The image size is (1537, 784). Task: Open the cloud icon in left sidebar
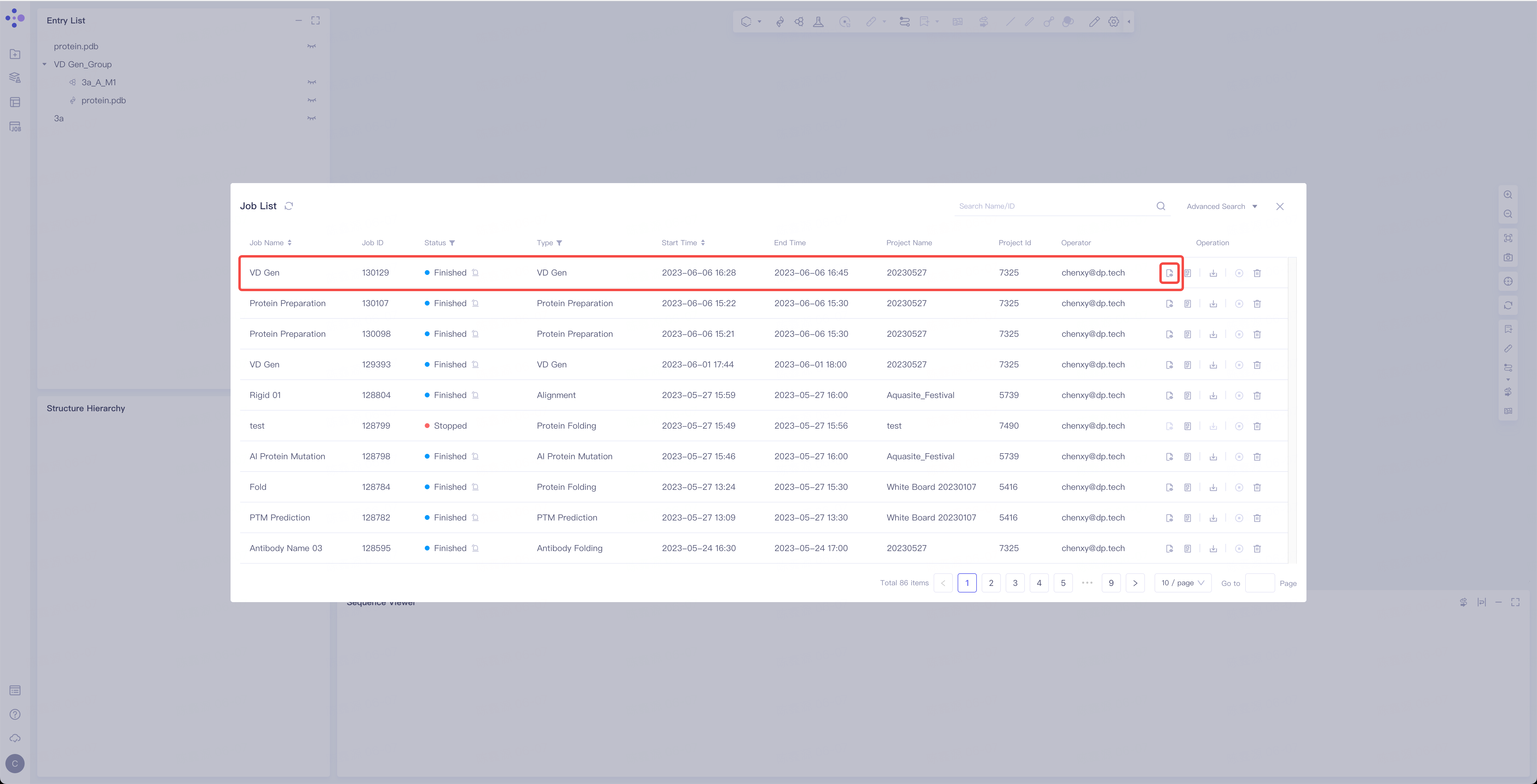point(16,738)
